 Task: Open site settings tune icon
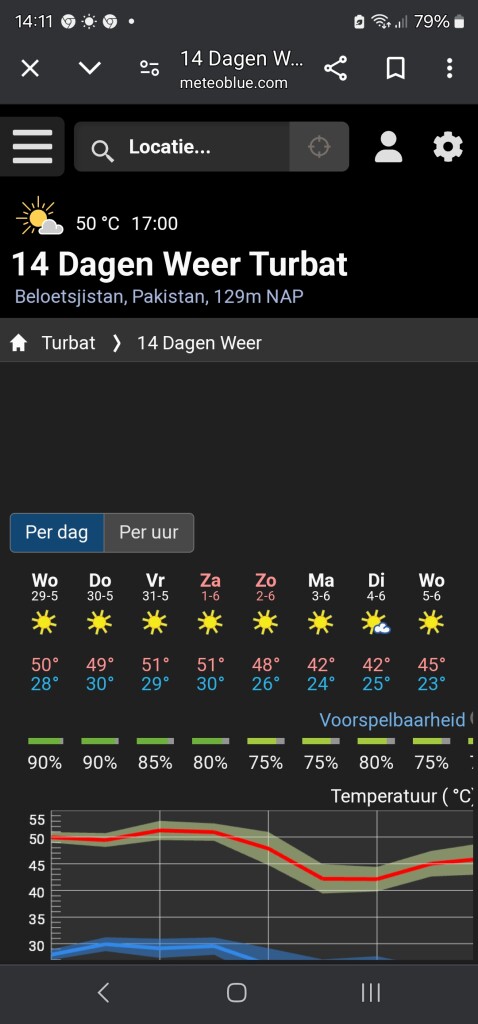click(150, 68)
